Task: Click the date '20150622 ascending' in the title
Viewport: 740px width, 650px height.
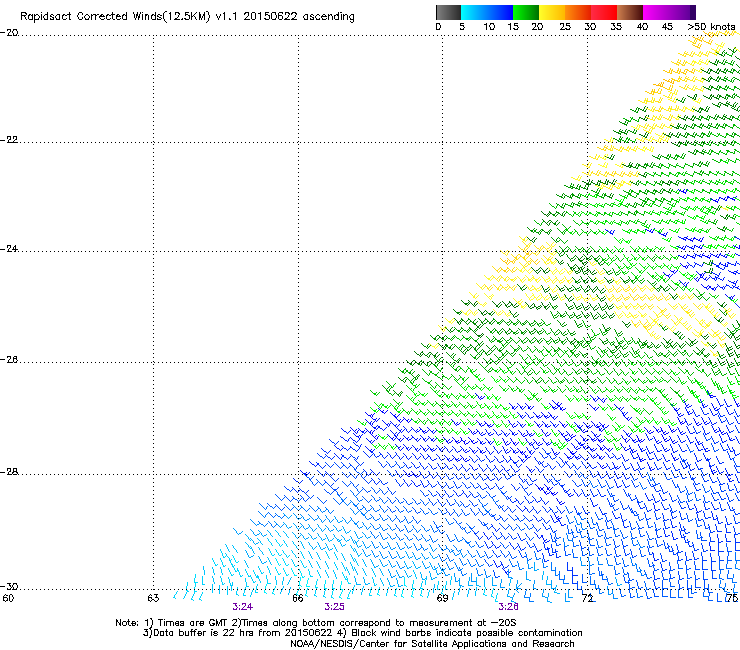Action: coord(299,17)
